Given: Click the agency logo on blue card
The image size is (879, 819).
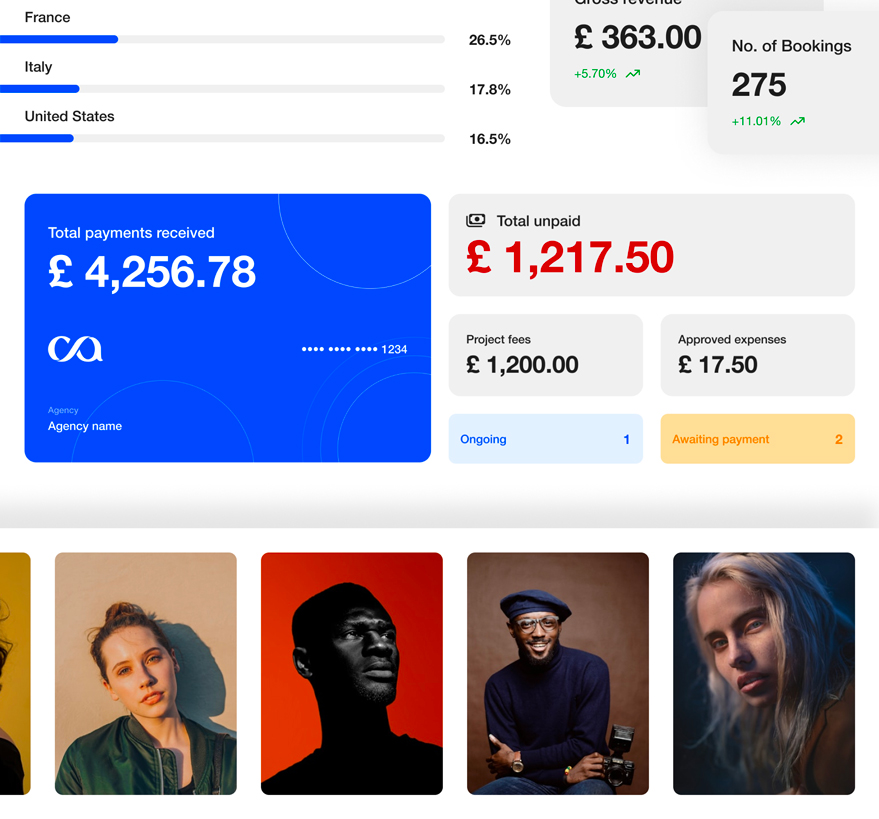Looking at the screenshot, I should pos(75,349).
